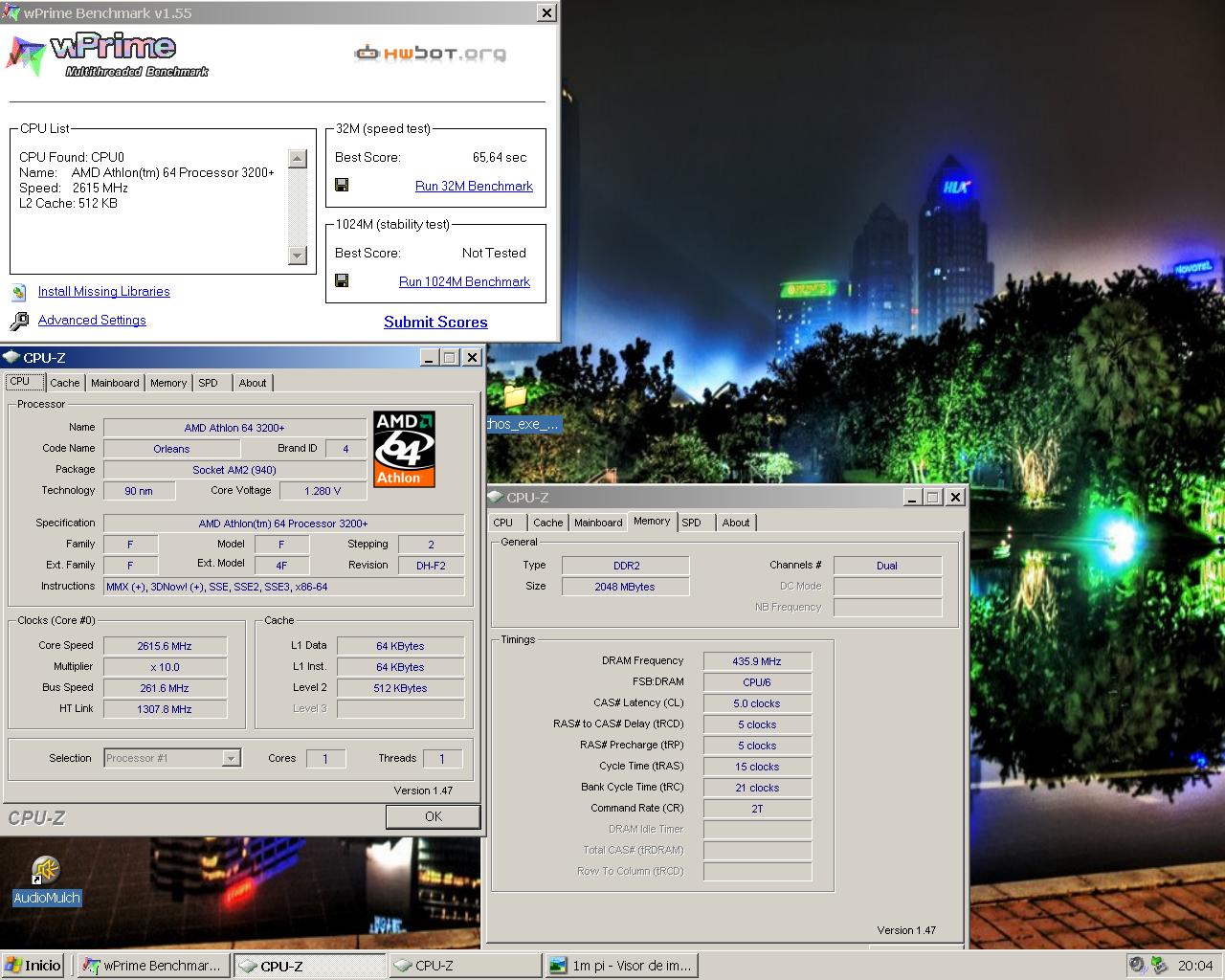The height and width of the screenshot is (980, 1225).
Task: Click the save icon under 32M speed test
Action: 342,185
